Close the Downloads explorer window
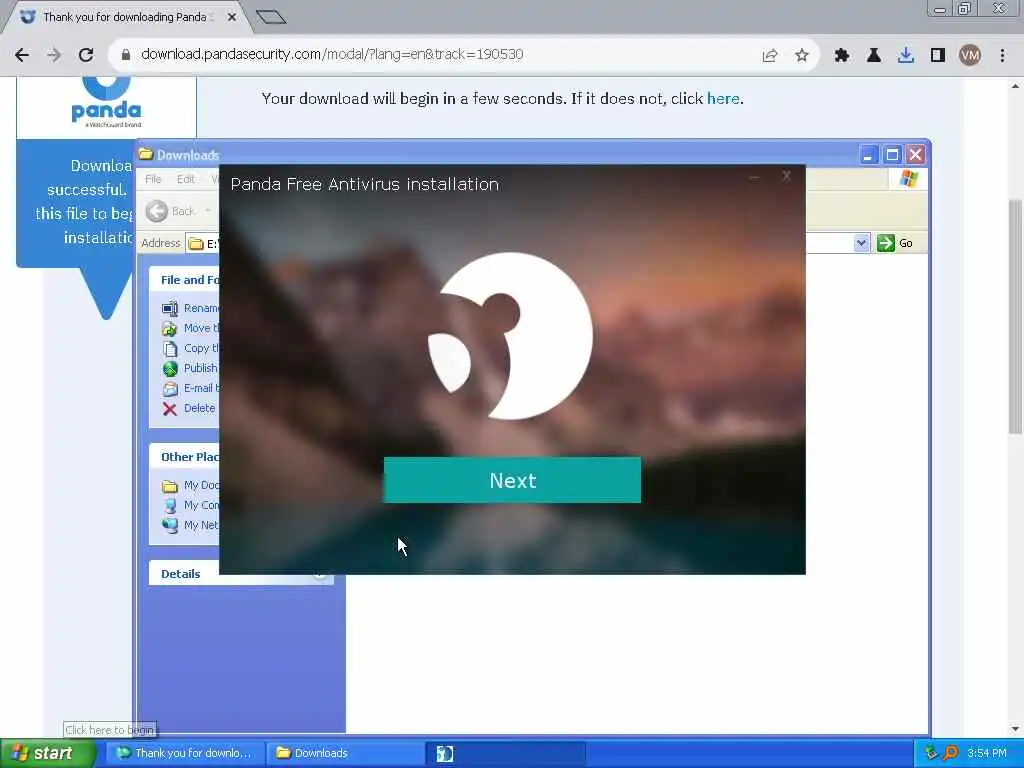 tap(916, 155)
